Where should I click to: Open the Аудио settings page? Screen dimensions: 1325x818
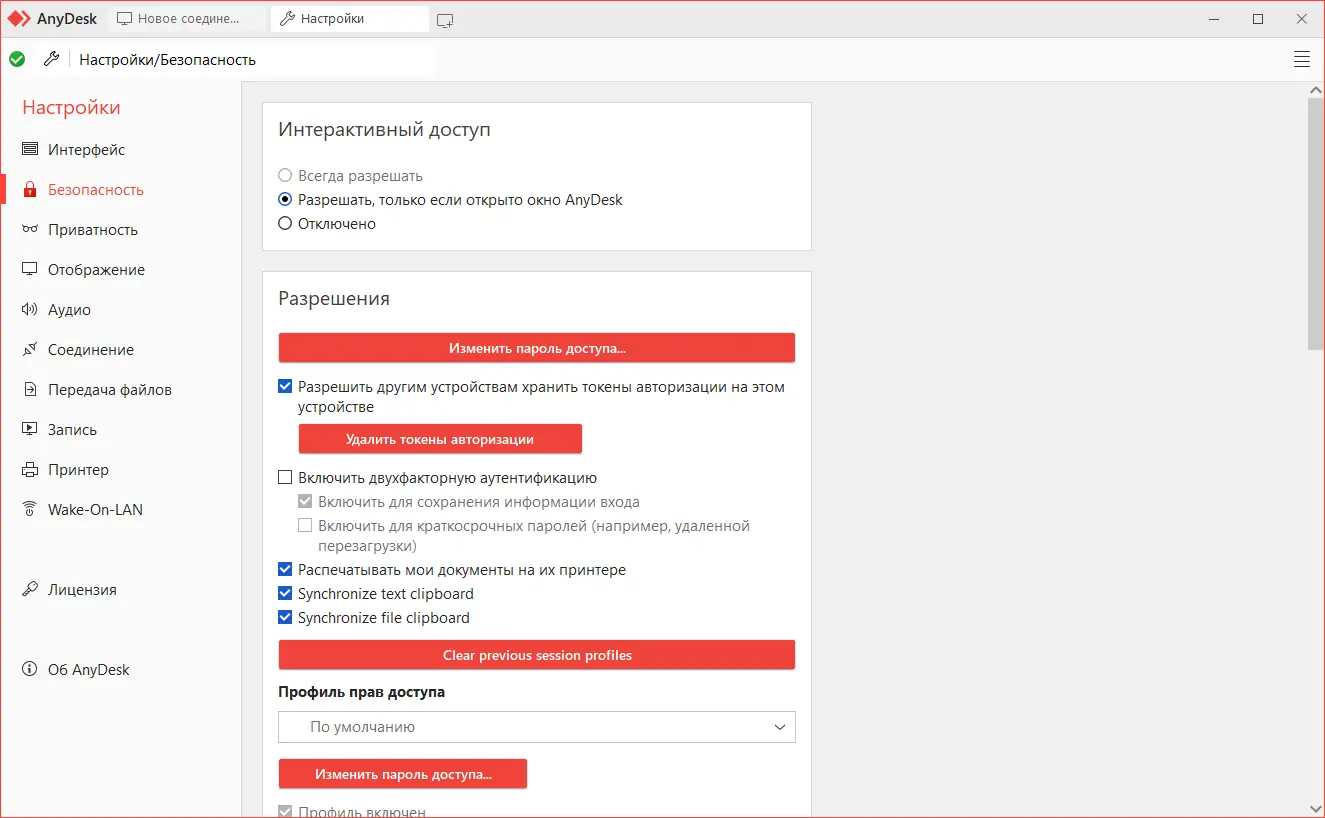pos(69,310)
